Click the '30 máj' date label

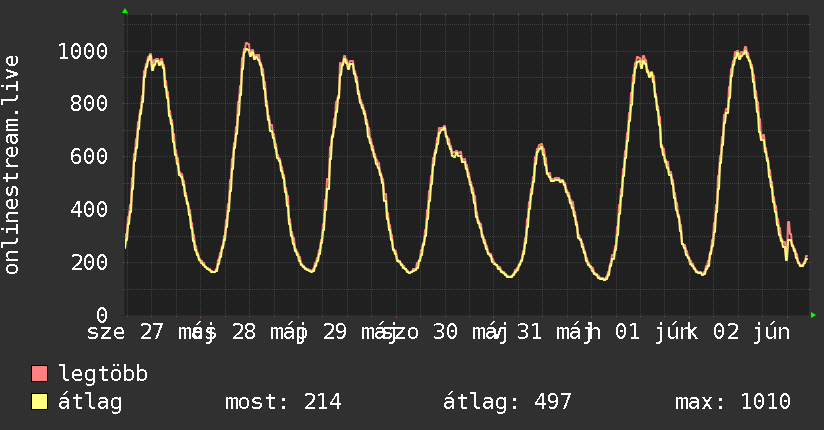click(x=471, y=333)
